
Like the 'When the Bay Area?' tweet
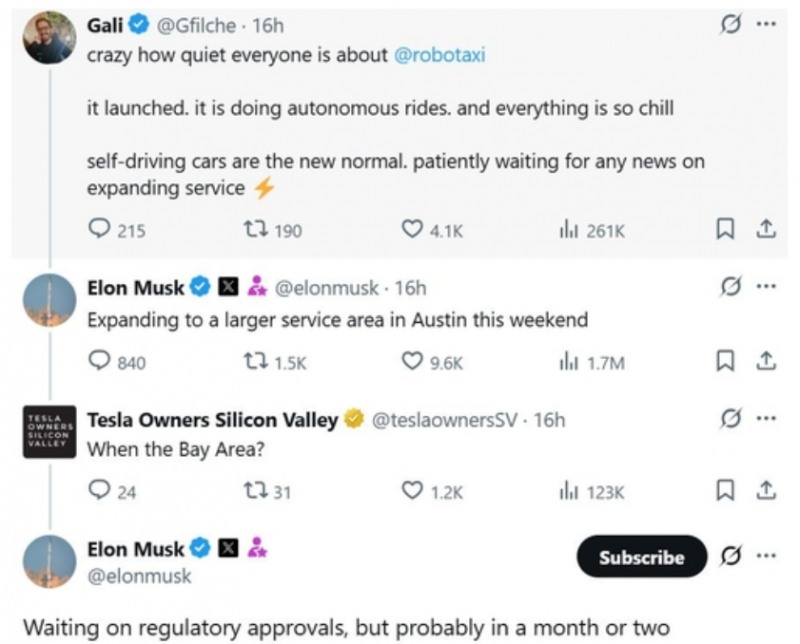411,491
